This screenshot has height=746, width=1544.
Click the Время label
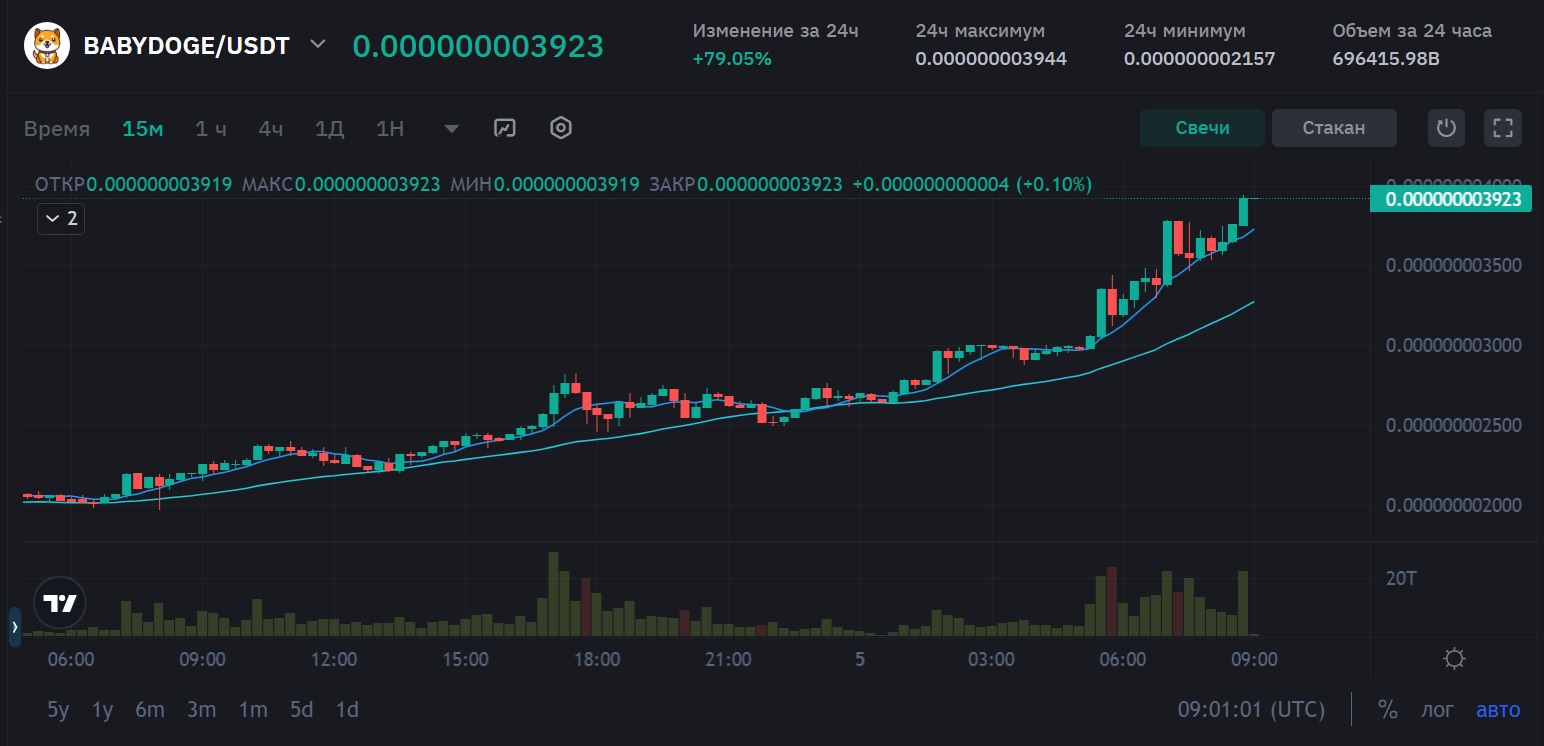tap(57, 129)
